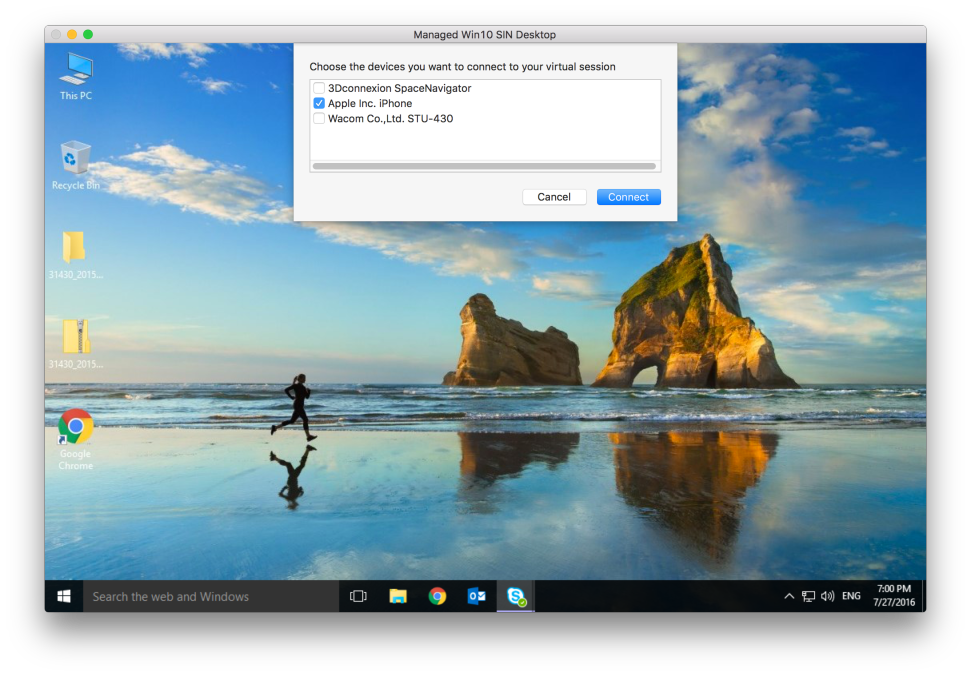Open File Explorer from the taskbar
971x676 pixels.
(x=397, y=596)
